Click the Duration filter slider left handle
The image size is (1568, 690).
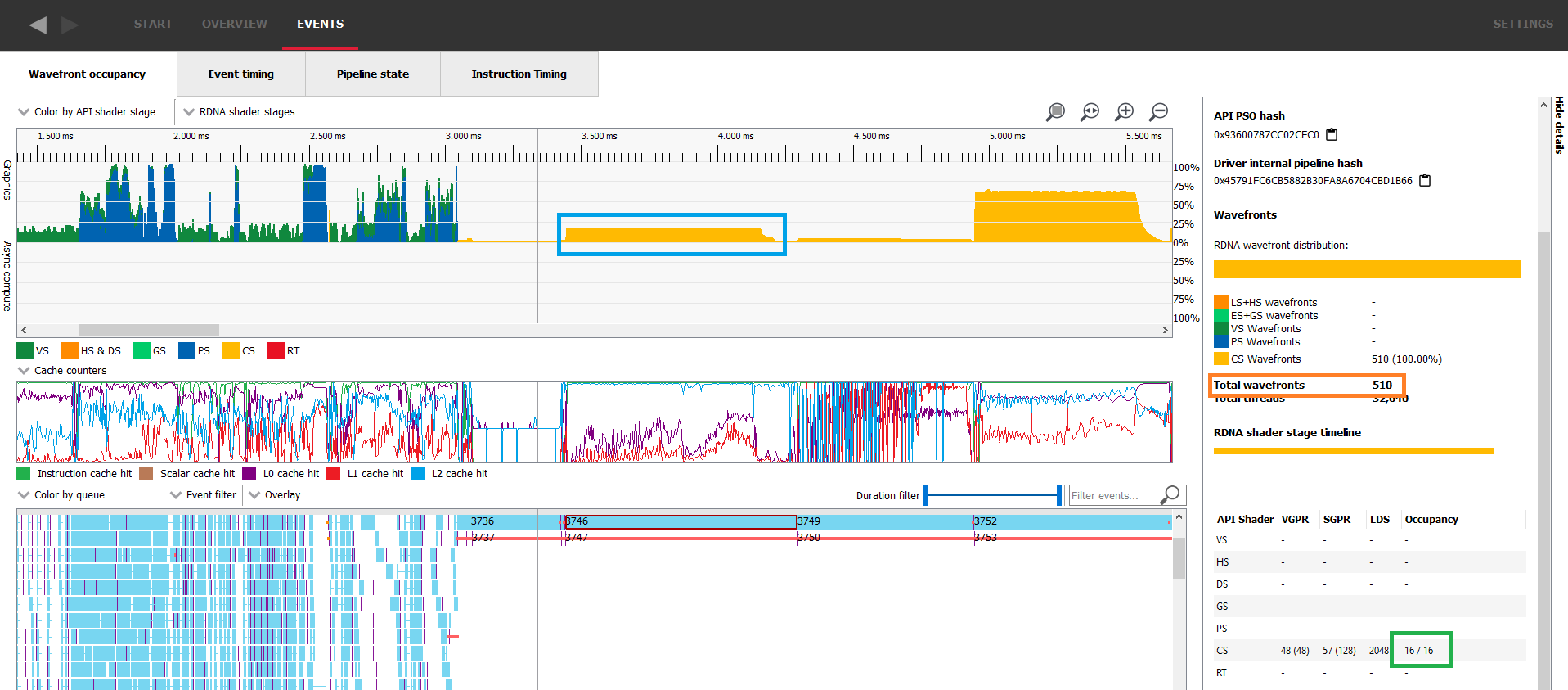[x=925, y=495]
